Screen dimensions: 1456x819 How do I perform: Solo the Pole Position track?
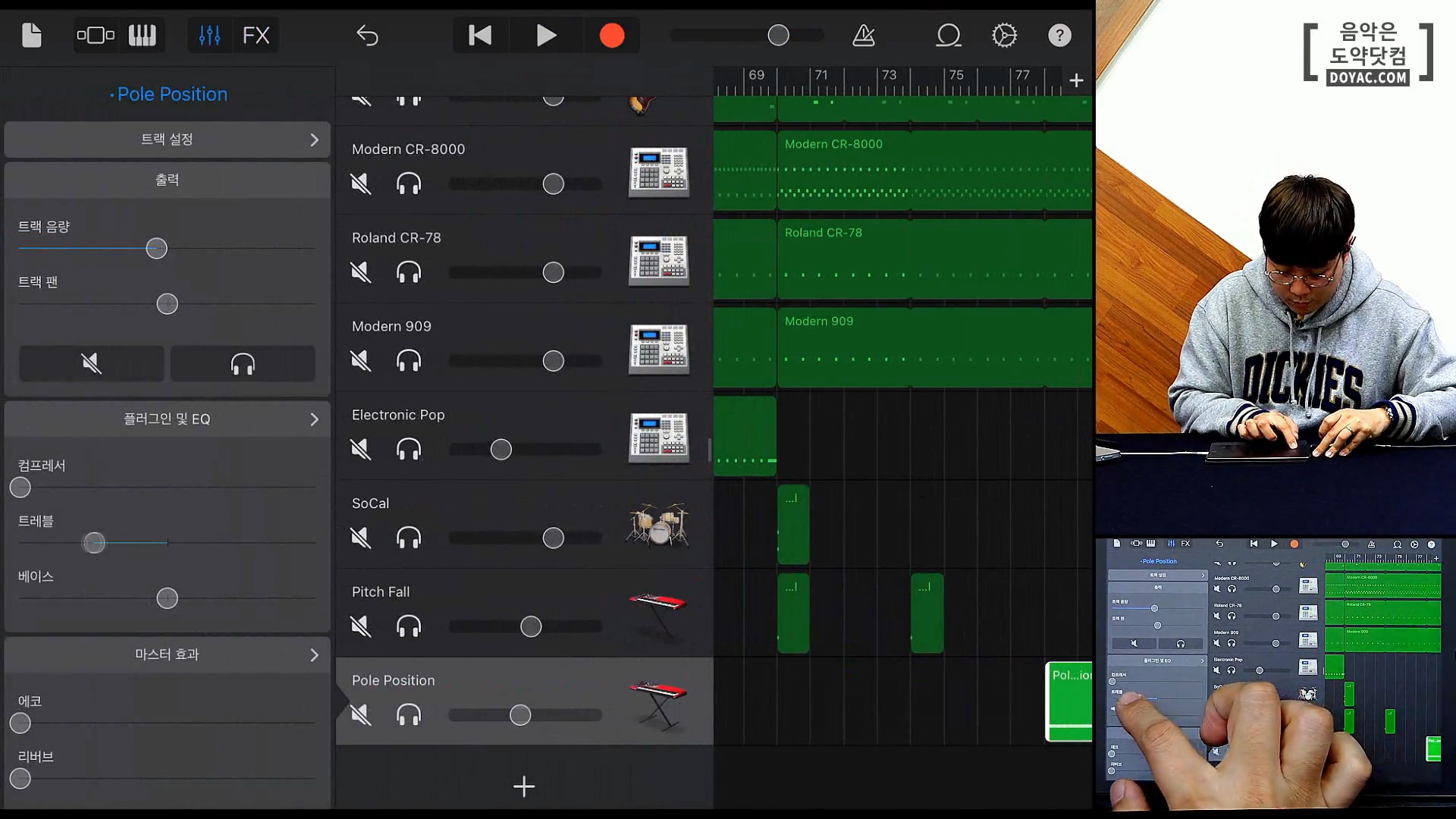(x=409, y=715)
